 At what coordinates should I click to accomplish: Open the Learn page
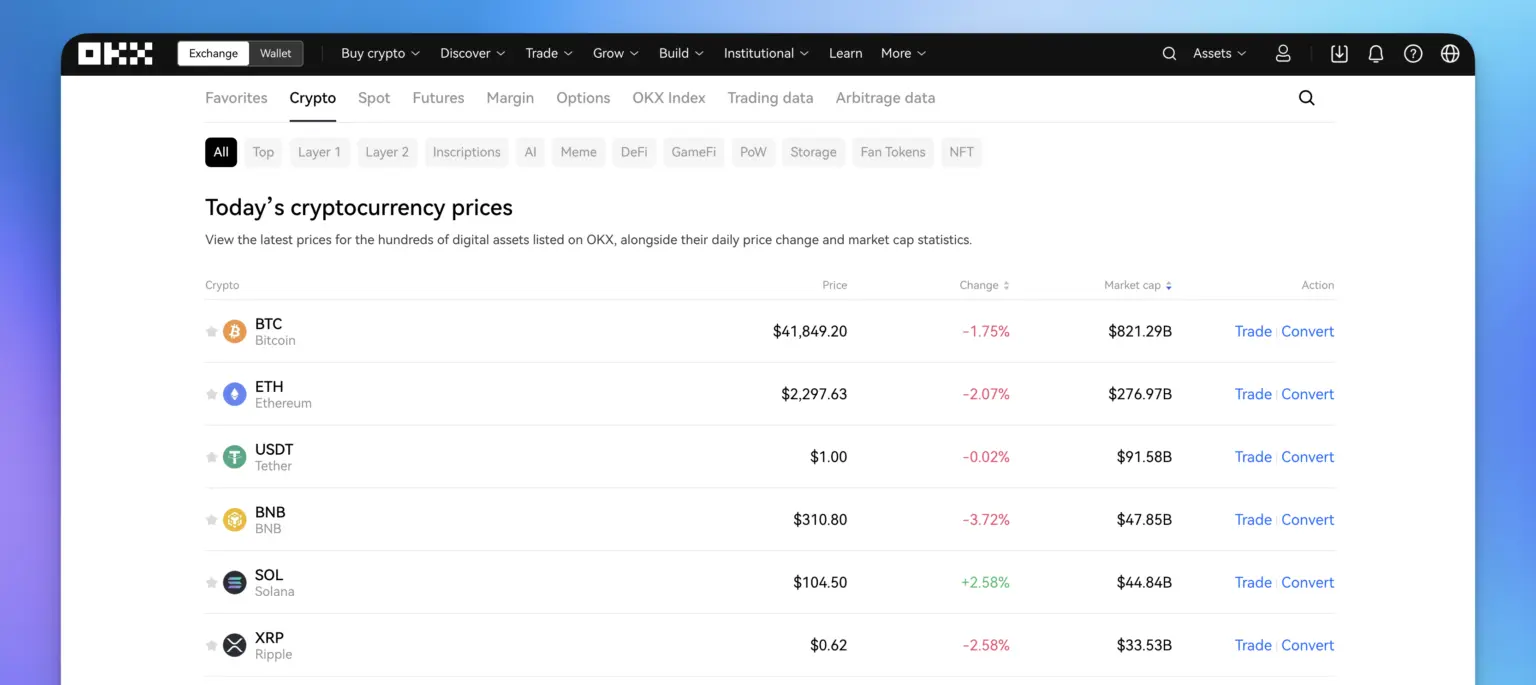[x=845, y=53]
